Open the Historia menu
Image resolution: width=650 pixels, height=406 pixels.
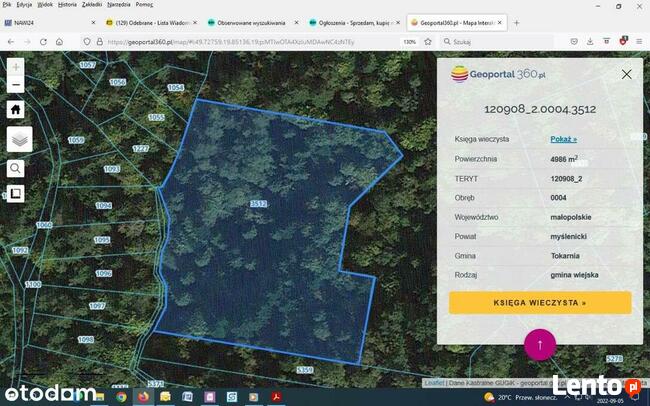coord(67,5)
